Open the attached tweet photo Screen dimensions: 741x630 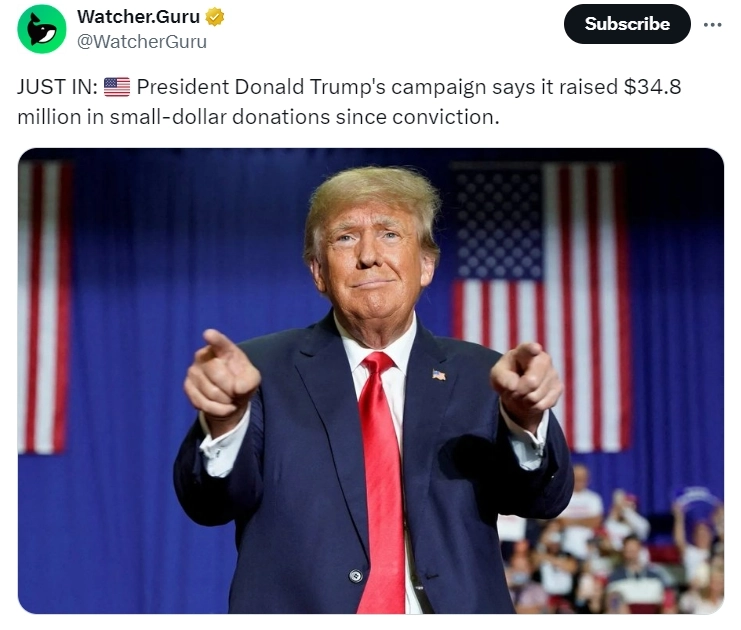pyautogui.click(x=370, y=381)
